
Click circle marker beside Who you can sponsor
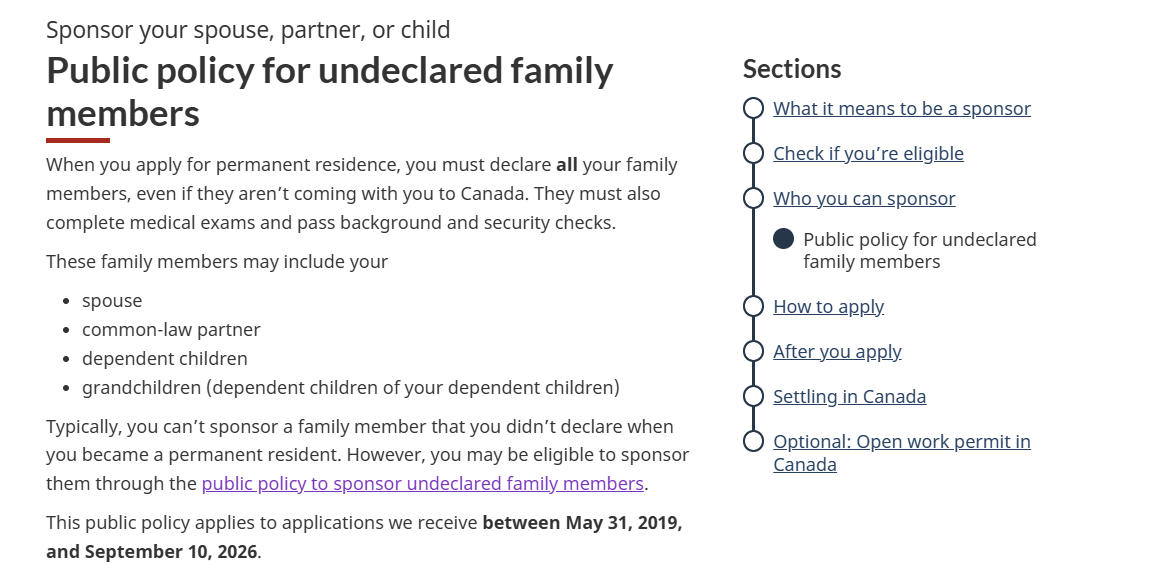pyautogui.click(x=753, y=198)
